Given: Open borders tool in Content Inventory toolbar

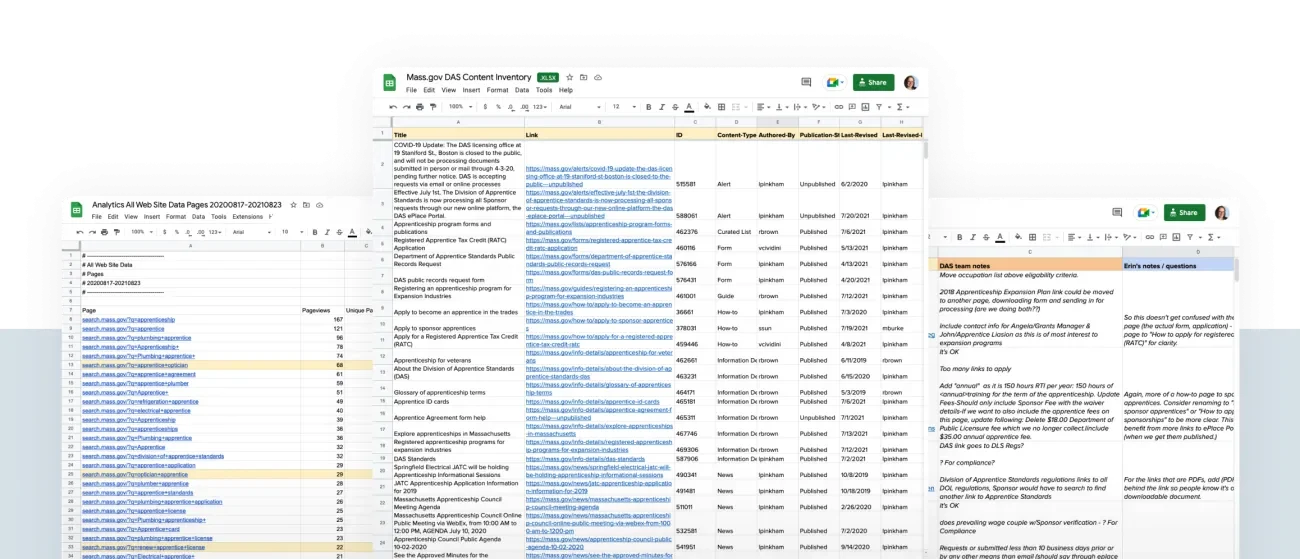Looking at the screenshot, I should 721,107.
